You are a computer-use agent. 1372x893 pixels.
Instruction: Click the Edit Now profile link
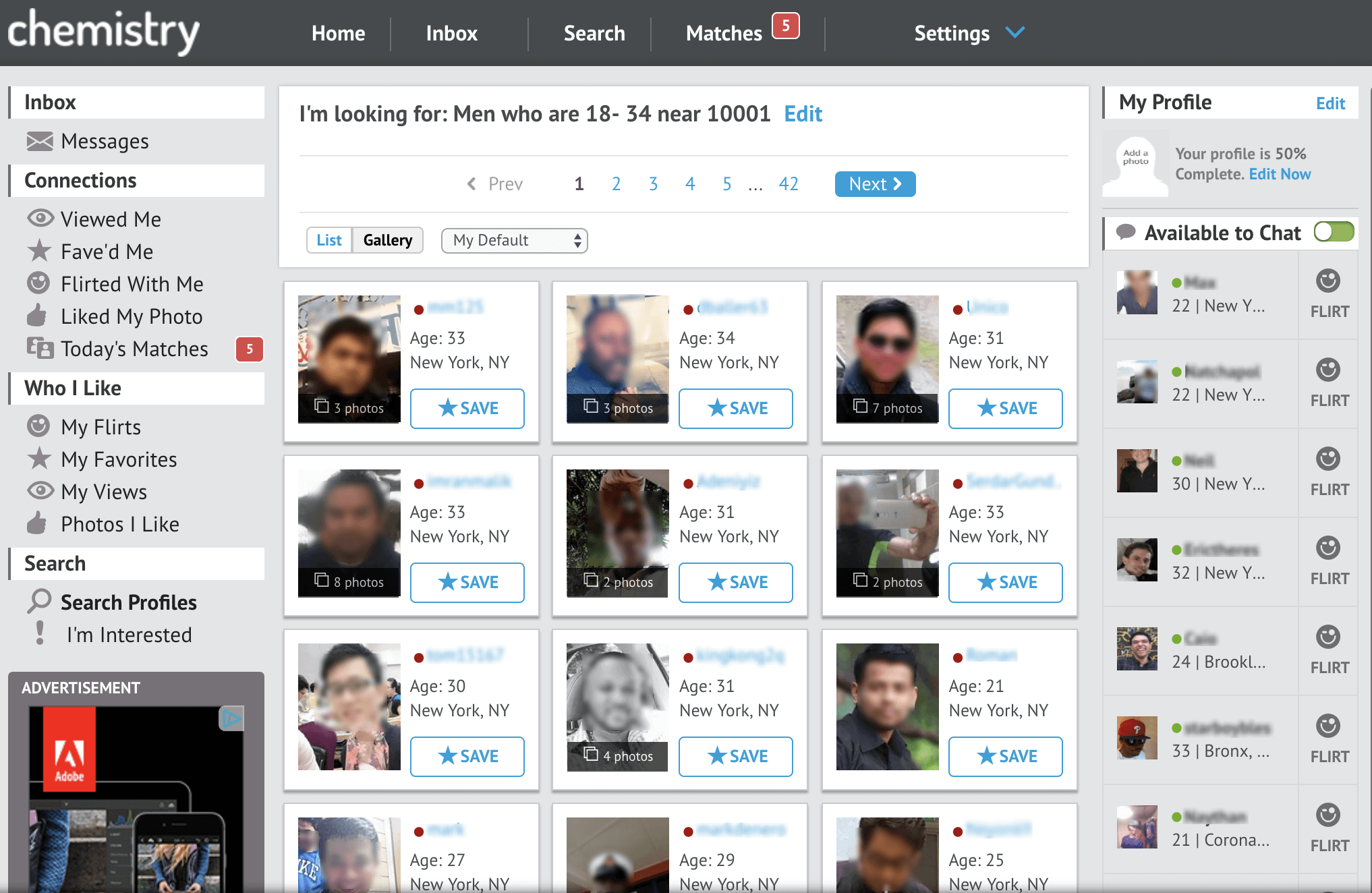(x=1280, y=174)
